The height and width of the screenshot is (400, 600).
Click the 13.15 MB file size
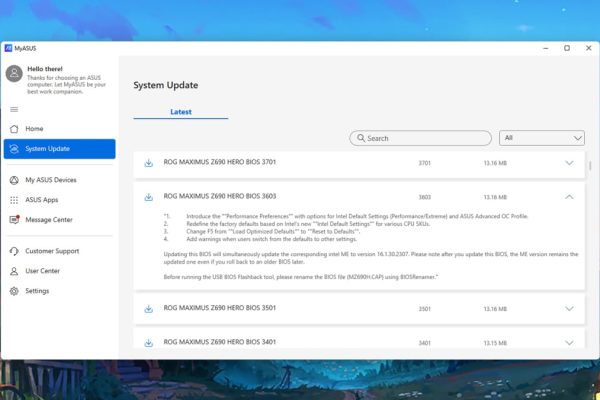coord(495,343)
